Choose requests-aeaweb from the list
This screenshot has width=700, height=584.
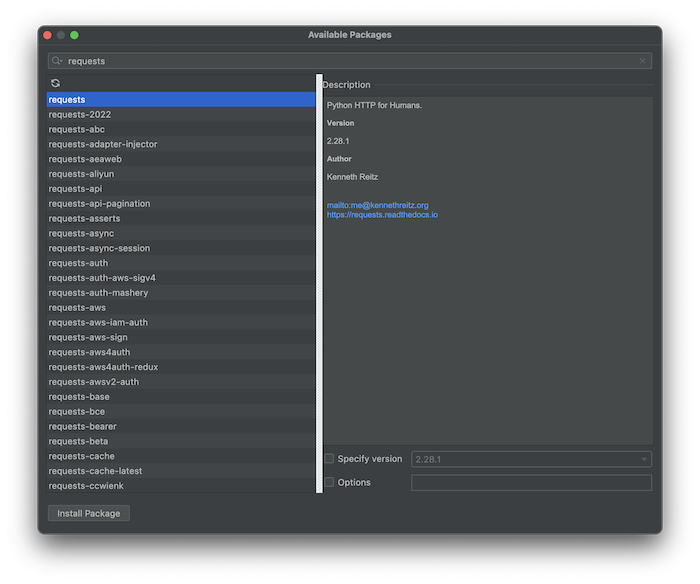[181, 159]
